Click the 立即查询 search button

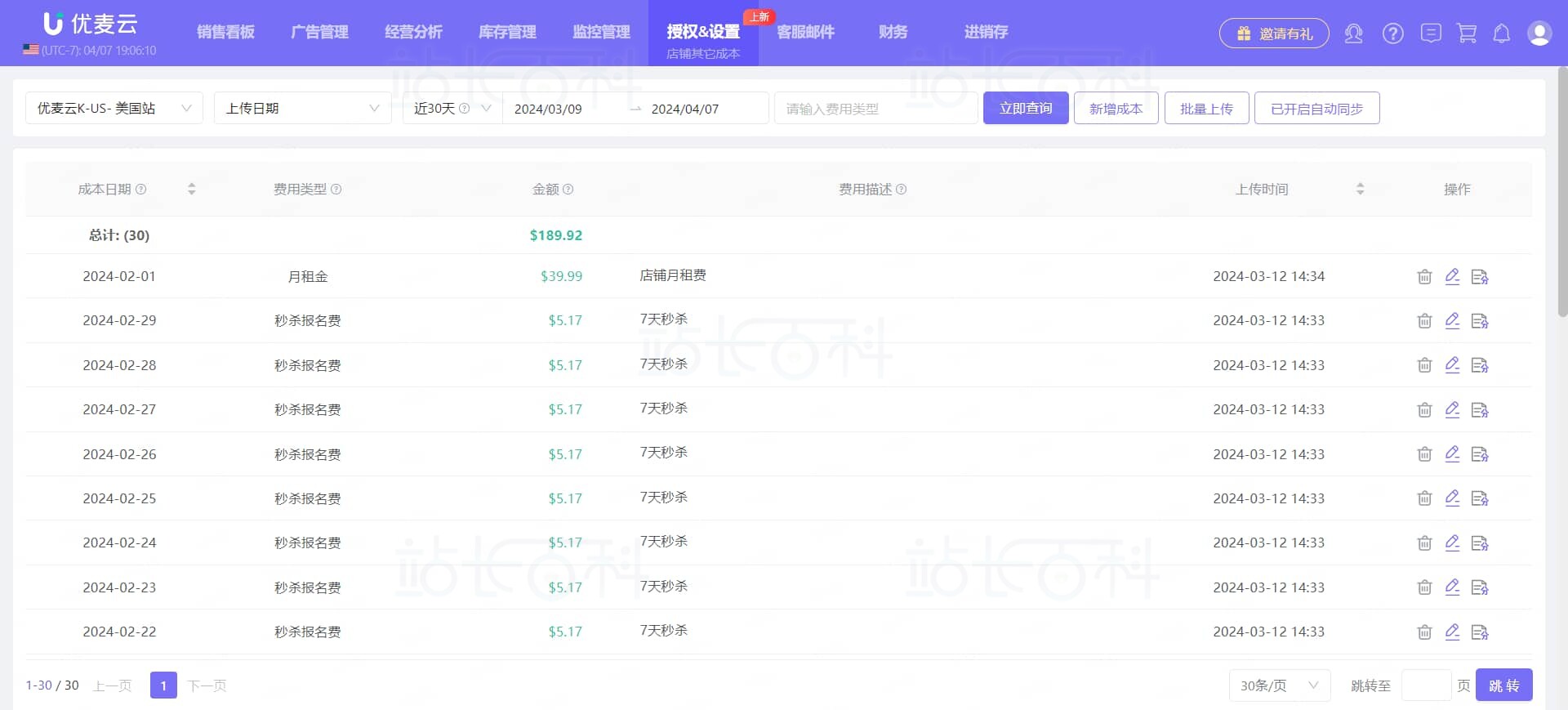click(1025, 109)
